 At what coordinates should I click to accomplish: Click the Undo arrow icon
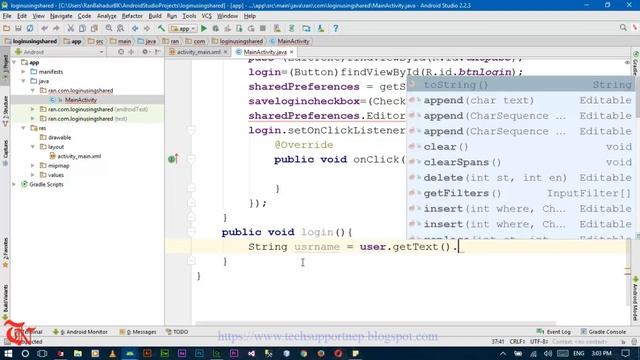(44, 28)
